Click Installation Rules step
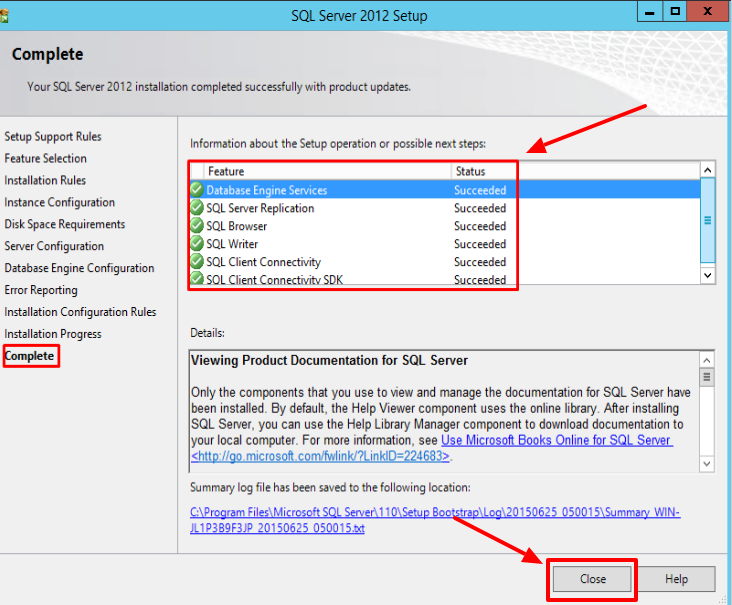 coord(45,180)
